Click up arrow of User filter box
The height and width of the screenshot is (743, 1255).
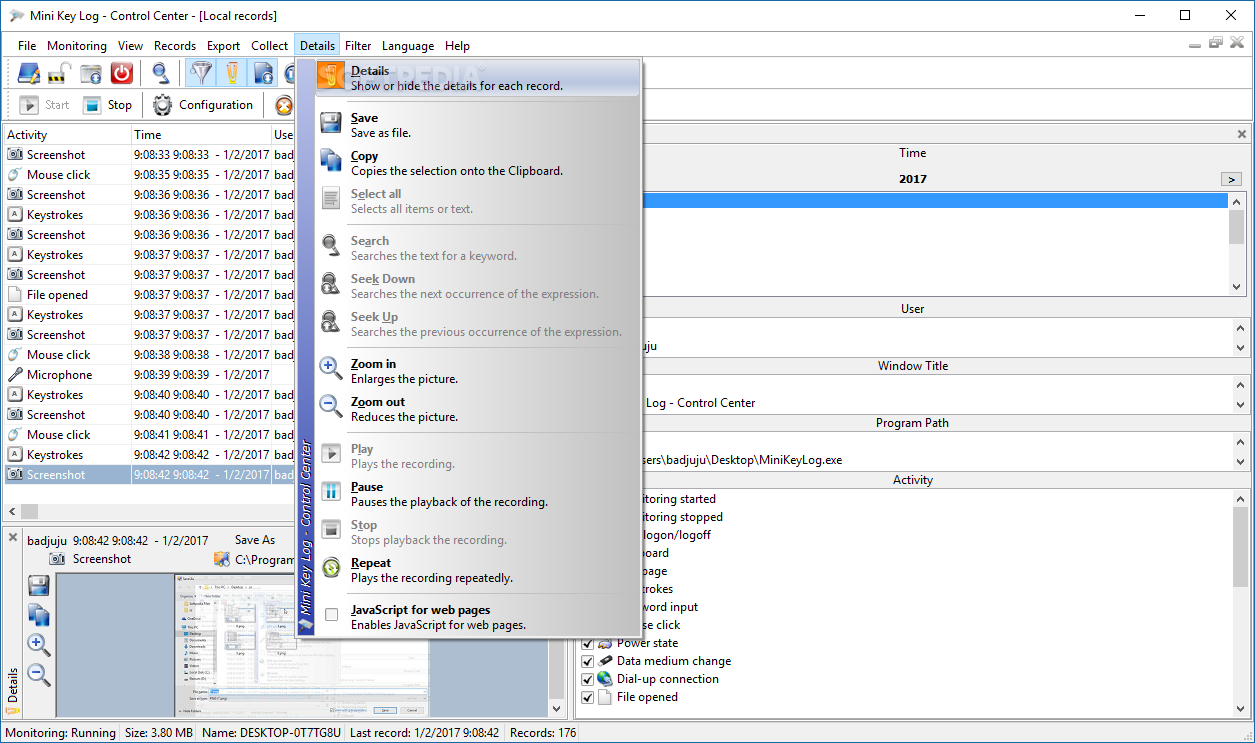coord(1241,327)
